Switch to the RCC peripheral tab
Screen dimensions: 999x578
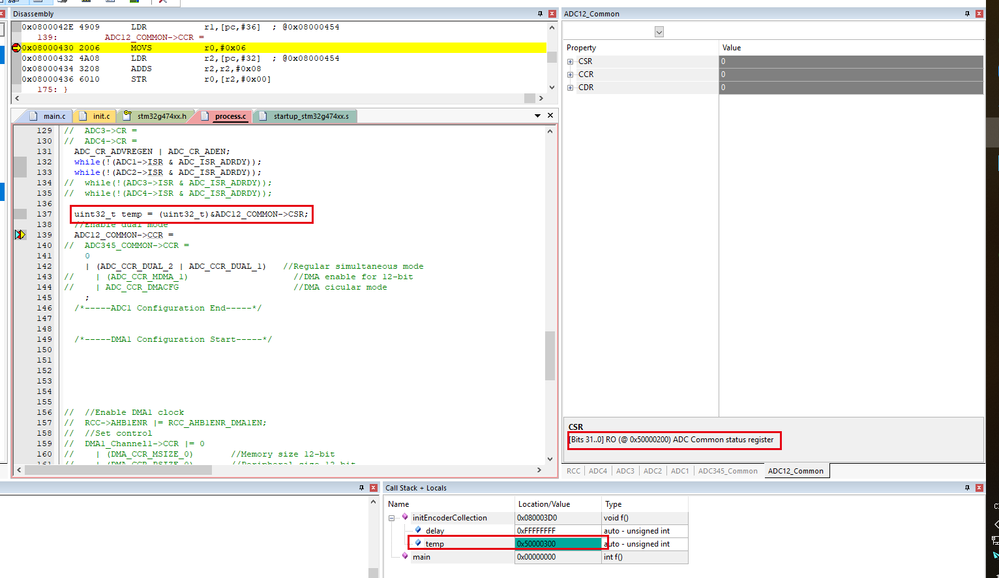(x=573, y=471)
